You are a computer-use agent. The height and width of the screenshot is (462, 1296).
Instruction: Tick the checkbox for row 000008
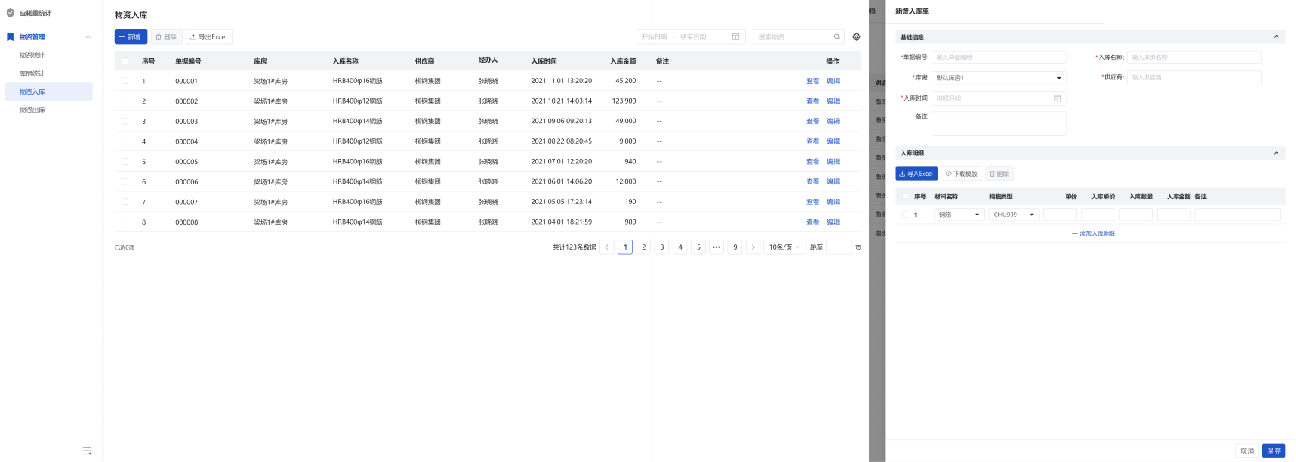pyautogui.click(x=125, y=221)
